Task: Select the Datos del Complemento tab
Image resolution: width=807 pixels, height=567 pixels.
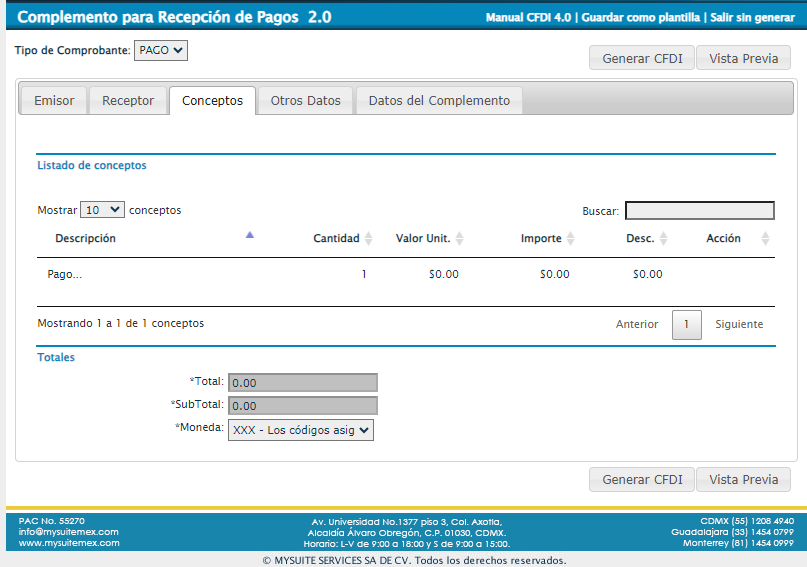Action: [x=439, y=101]
